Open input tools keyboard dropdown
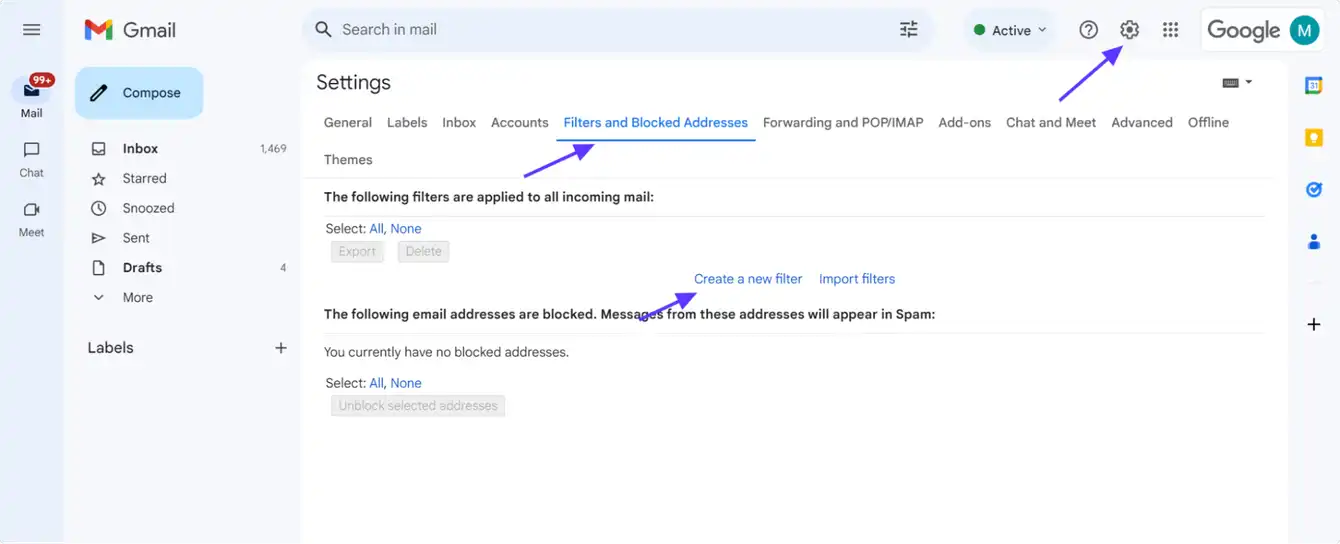Image resolution: width=1340 pixels, height=544 pixels. click(x=1237, y=83)
